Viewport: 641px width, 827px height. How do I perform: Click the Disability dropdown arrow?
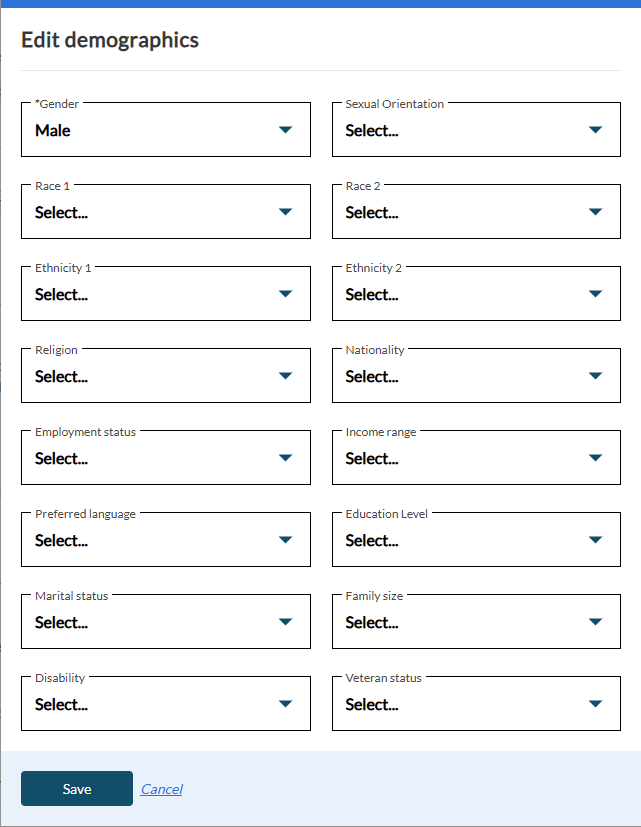[285, 704]
